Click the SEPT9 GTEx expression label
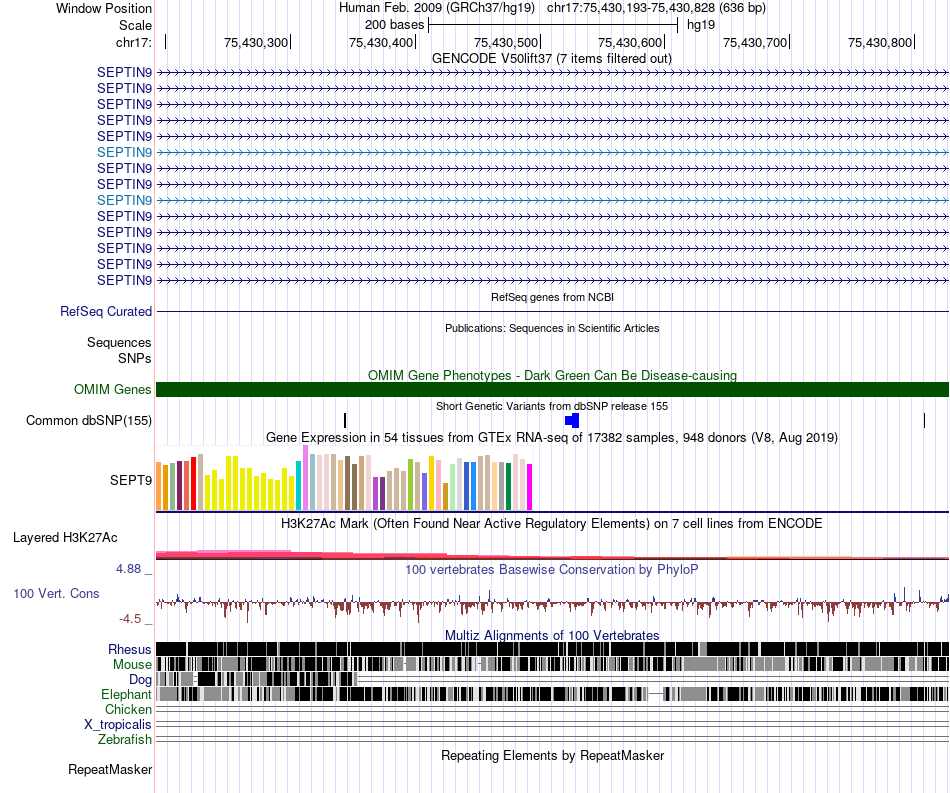This screenshot has height=793, width=950. 131,480
